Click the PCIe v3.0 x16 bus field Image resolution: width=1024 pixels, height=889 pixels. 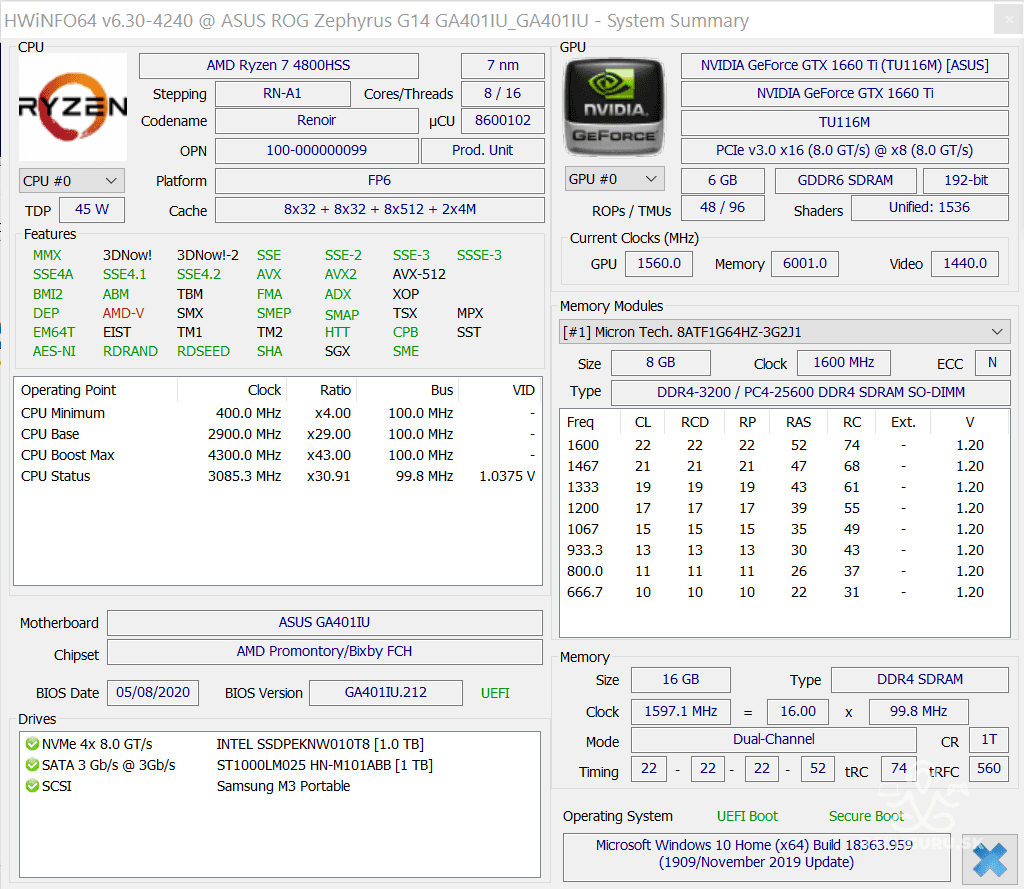(x=844, y=150)
